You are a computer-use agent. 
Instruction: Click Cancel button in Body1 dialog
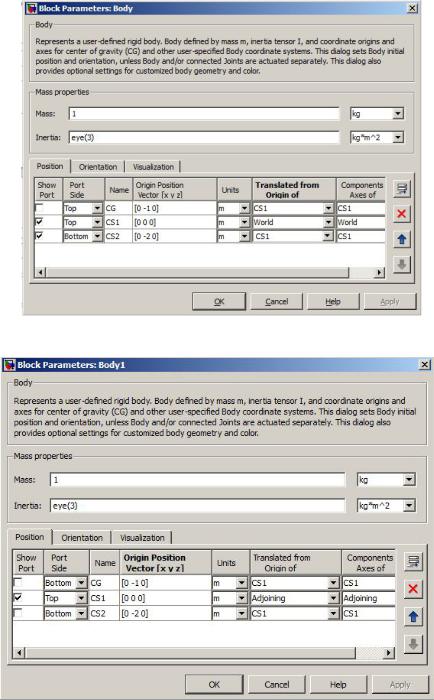point(277,684)
